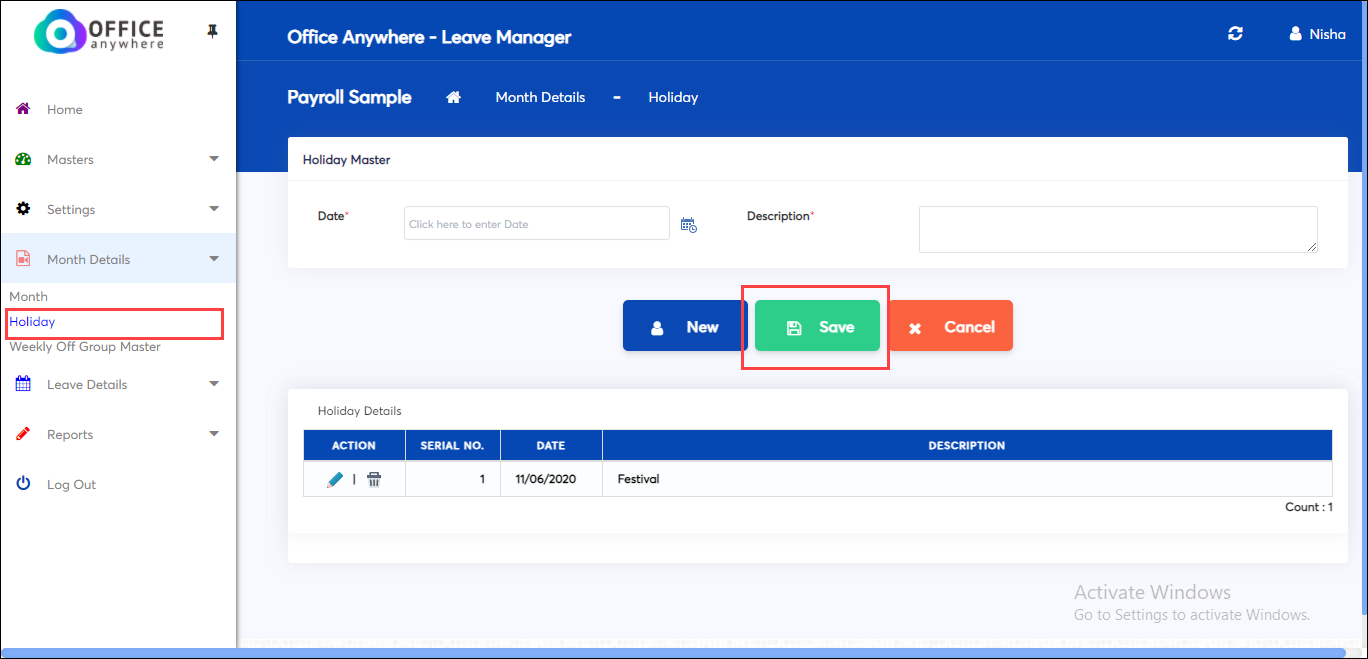
Task: Click the SERIAL NO. column header
Action: click(x=452, y=445)
